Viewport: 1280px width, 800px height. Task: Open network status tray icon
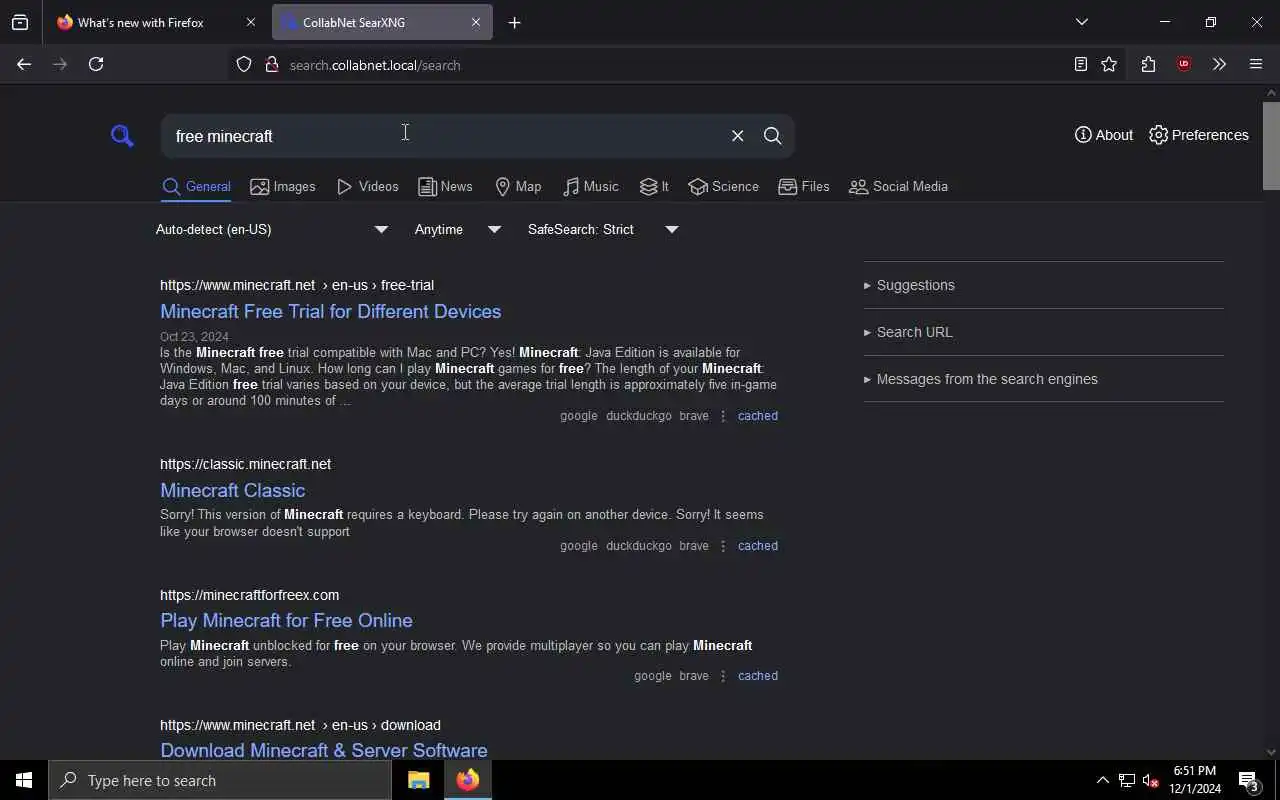pyautogui.click(x=1127, y=780)
